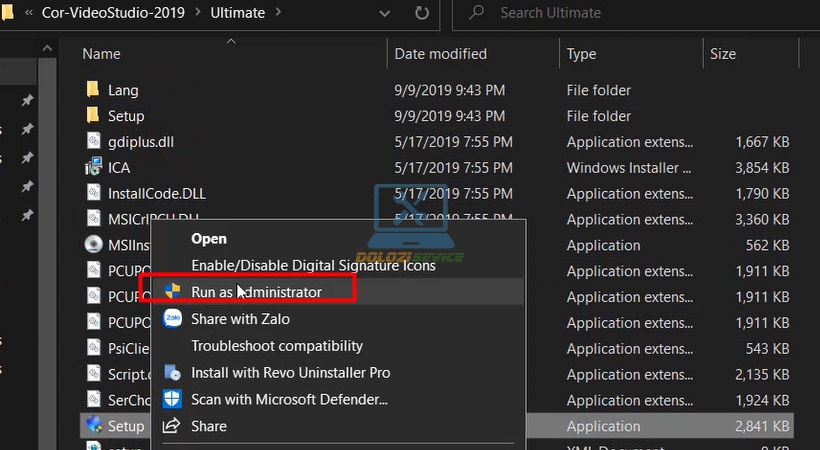820x450 pixels.
Task: Click the 1,667 KB size cell
Action: (x=762, y=142)
